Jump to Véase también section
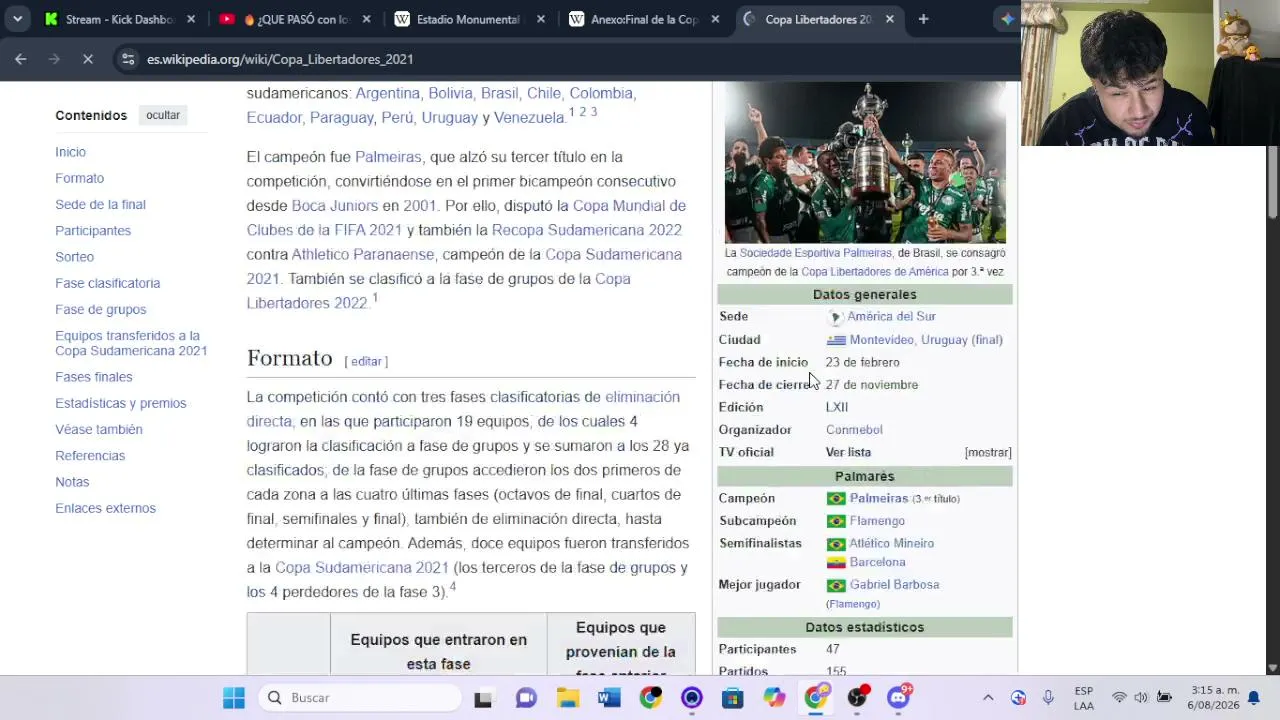Image resolution: width=1280 pixels, height=720 pixels. point(98,429)
